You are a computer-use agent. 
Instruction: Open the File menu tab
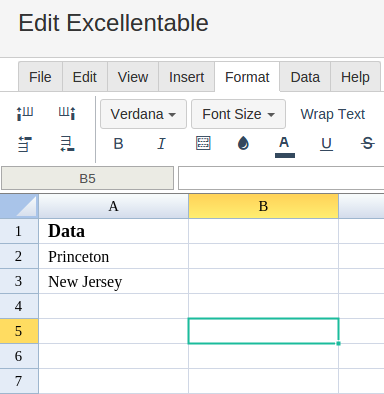click(x=40, y=77)
